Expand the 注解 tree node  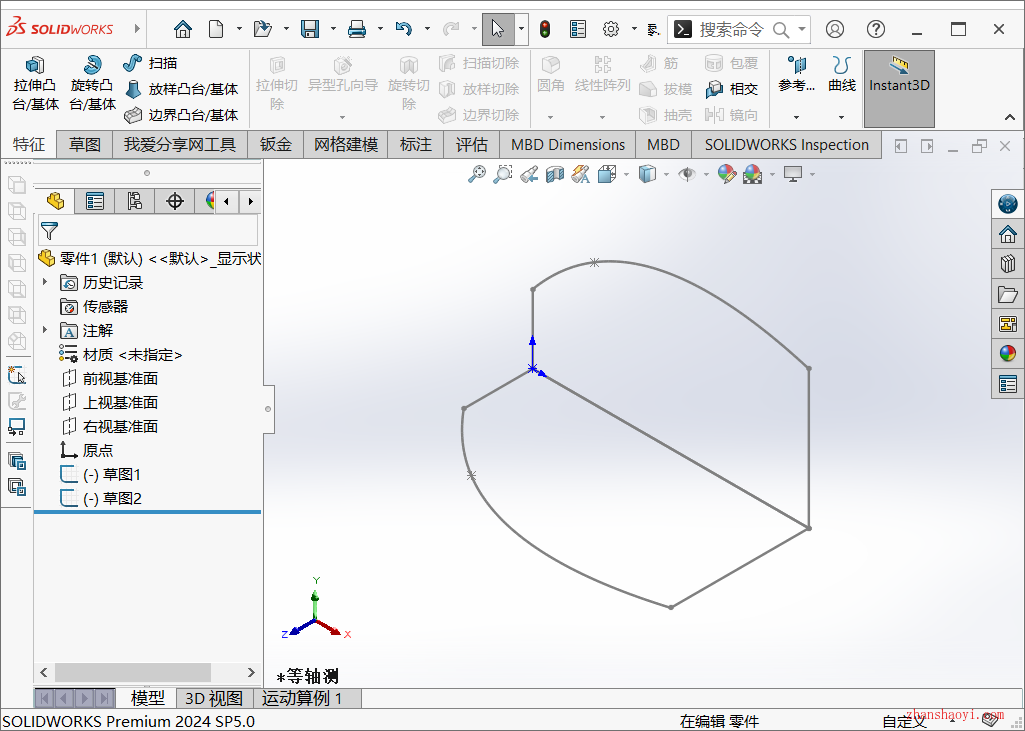(x=45, y=330)
